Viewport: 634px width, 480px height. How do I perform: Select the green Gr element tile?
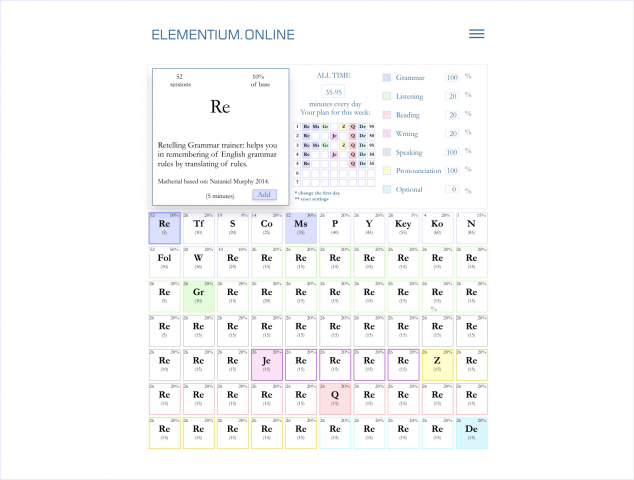click(199, 296)
